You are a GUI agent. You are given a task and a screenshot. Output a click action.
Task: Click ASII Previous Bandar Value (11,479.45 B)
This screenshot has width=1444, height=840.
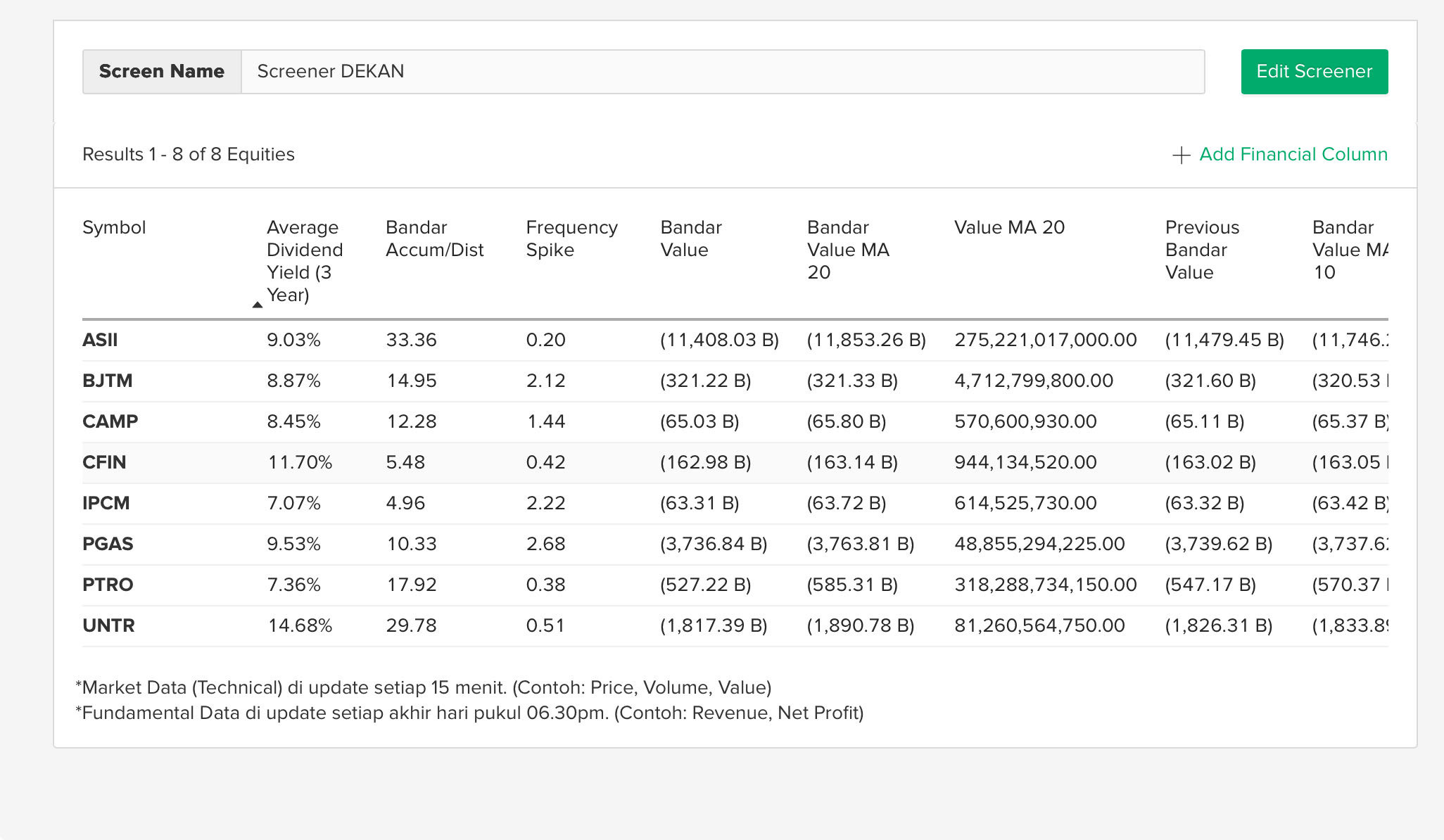click(x=1224, y=340)
